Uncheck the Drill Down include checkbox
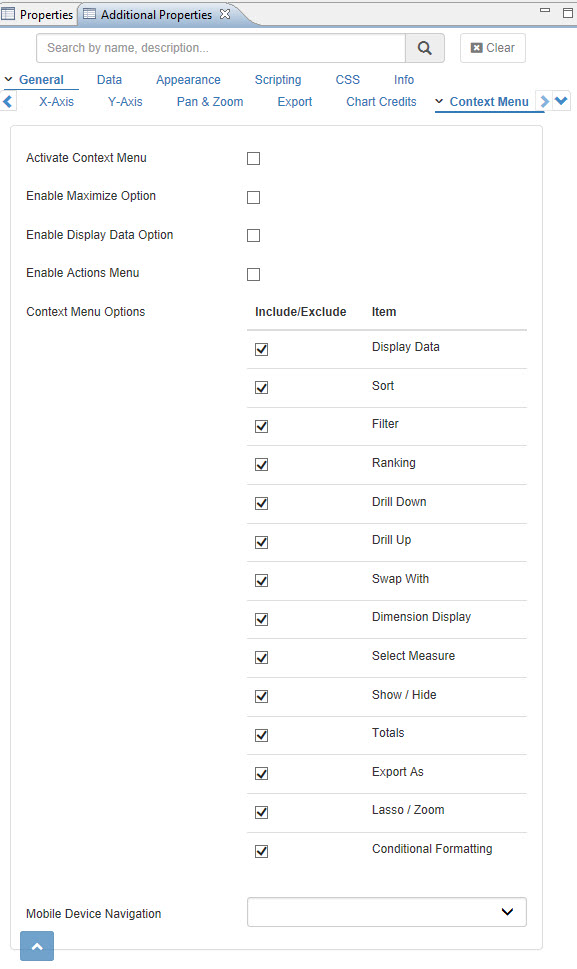The height and width of the screenshot is (969, 577). click(x=261, y=503)
